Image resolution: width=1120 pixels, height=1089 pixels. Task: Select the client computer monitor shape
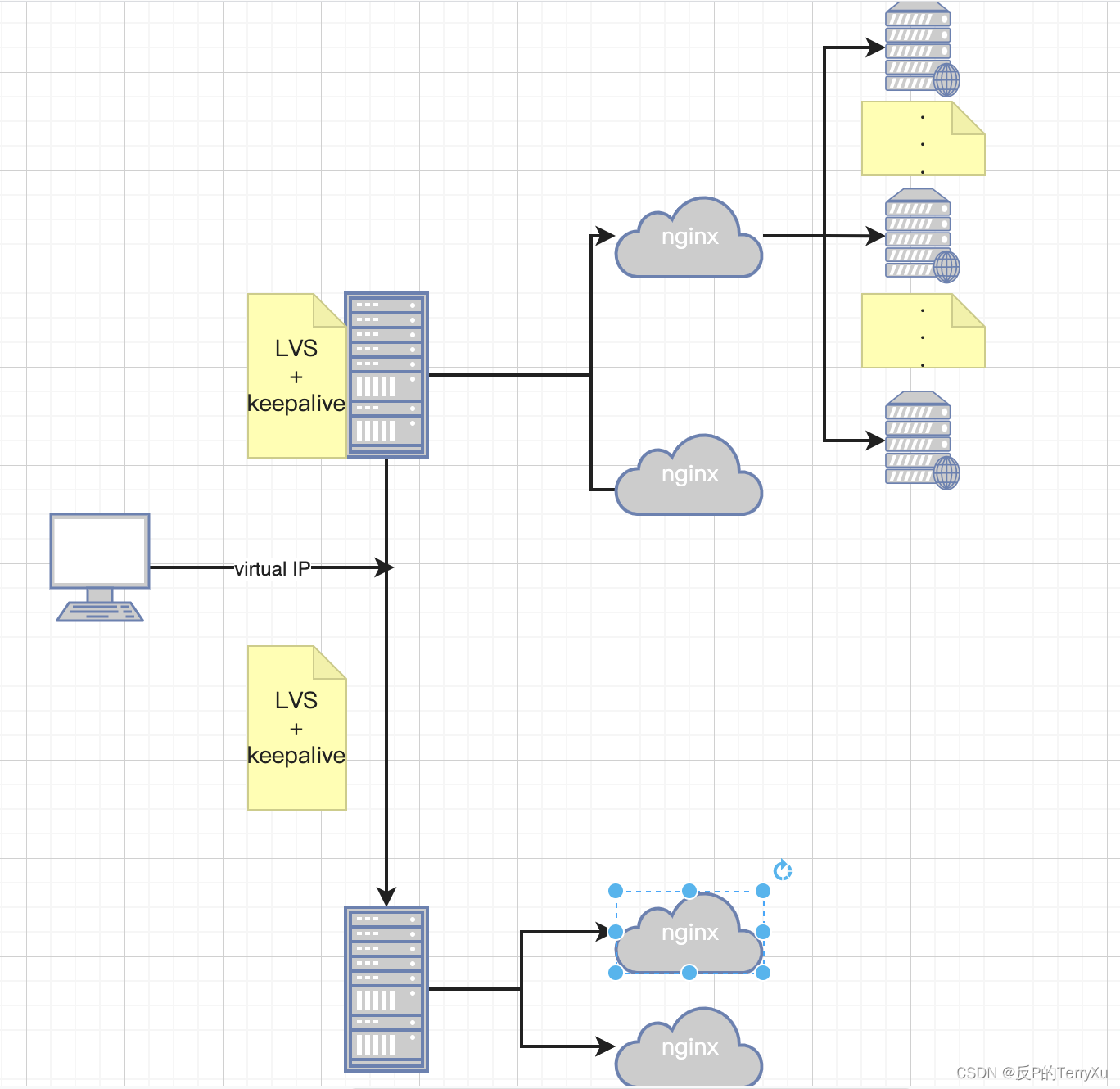coord(100,567)
